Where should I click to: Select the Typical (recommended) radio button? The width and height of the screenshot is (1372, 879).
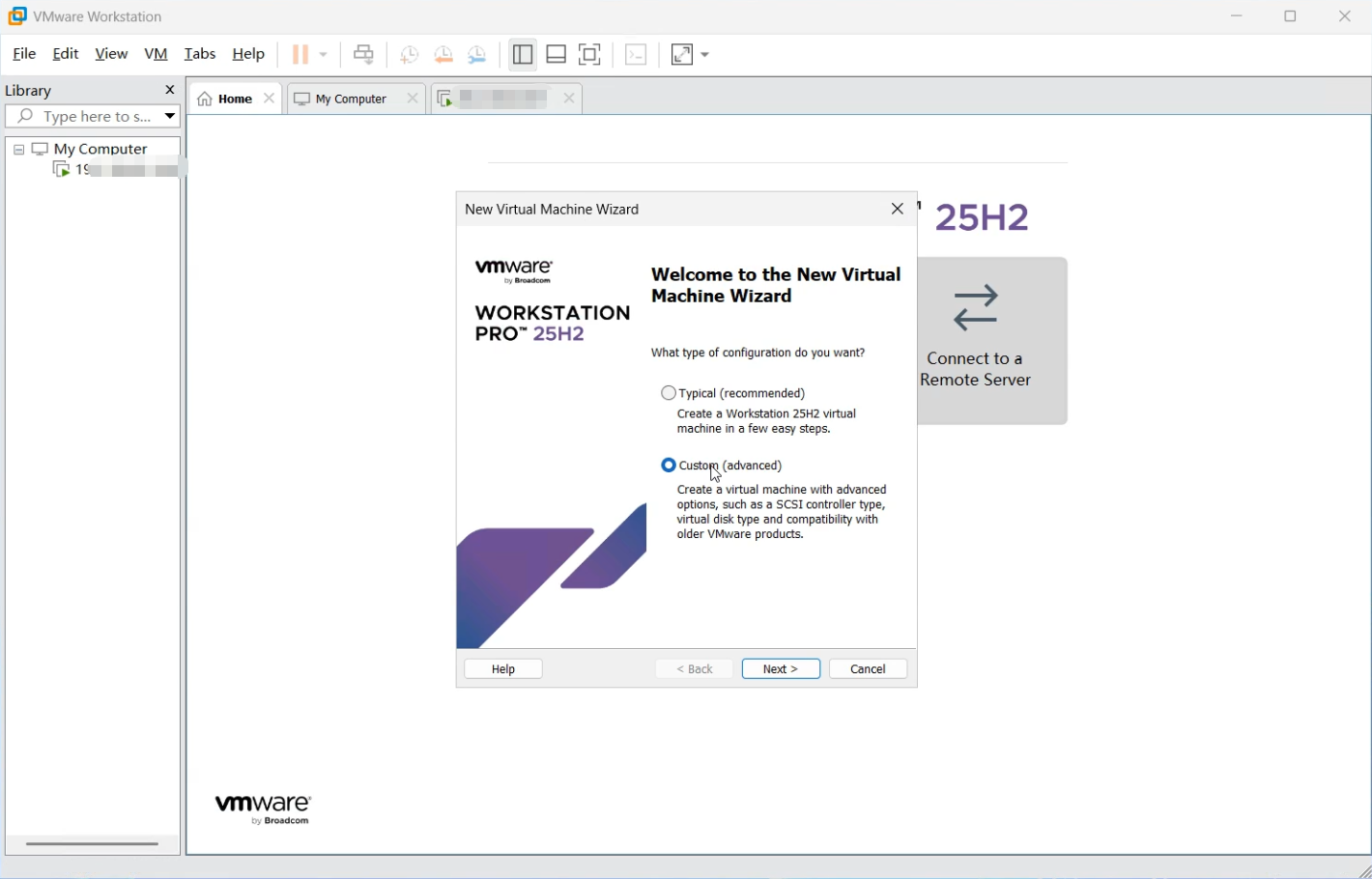point(669,393)
